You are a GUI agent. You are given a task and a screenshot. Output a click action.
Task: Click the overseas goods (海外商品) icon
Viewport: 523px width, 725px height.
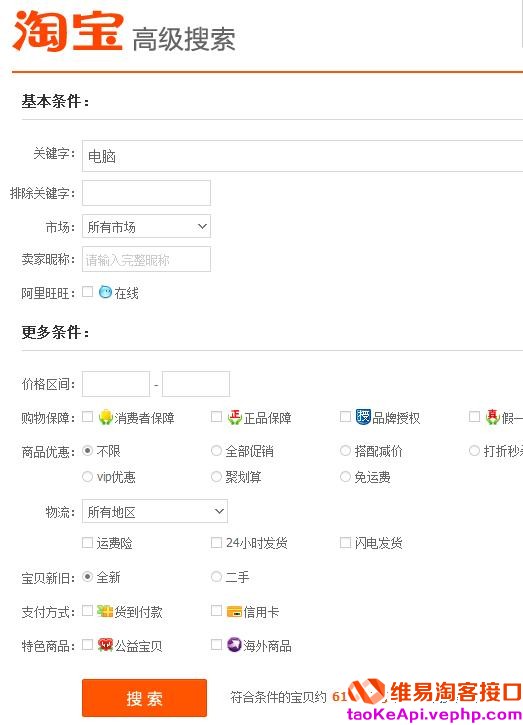[x=234, y=645]
